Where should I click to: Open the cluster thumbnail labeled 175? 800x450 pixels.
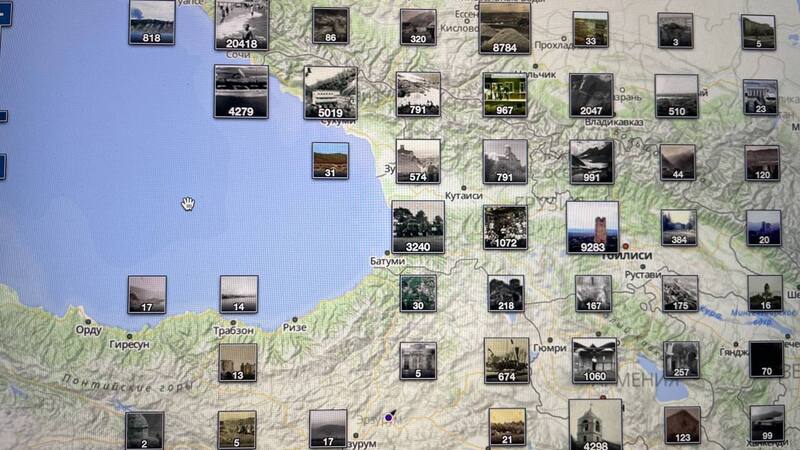(x=680, y=293)
